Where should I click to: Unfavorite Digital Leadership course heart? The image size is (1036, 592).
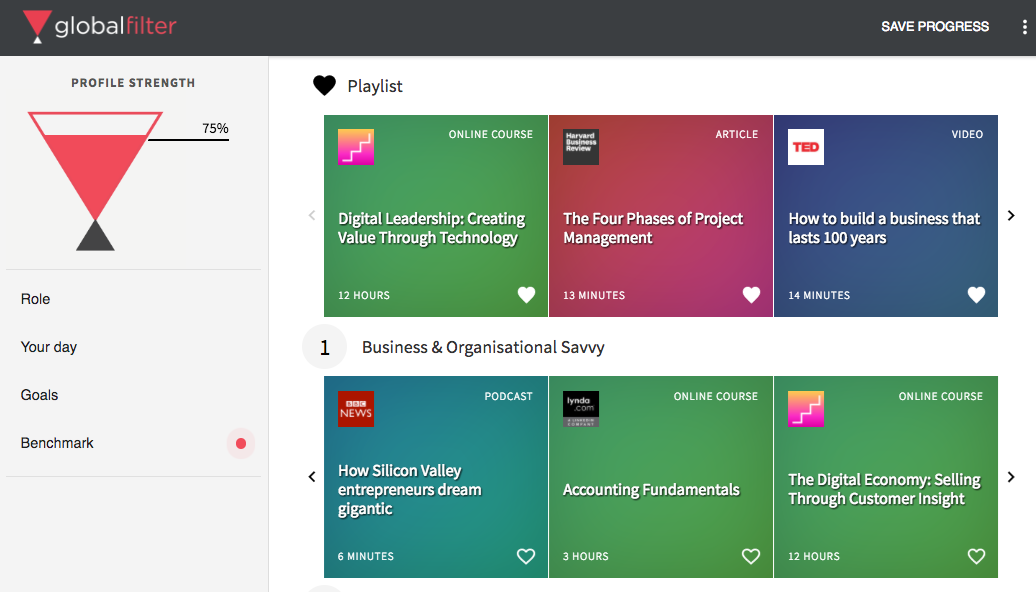pyautogui.click(x=526, y=295)
